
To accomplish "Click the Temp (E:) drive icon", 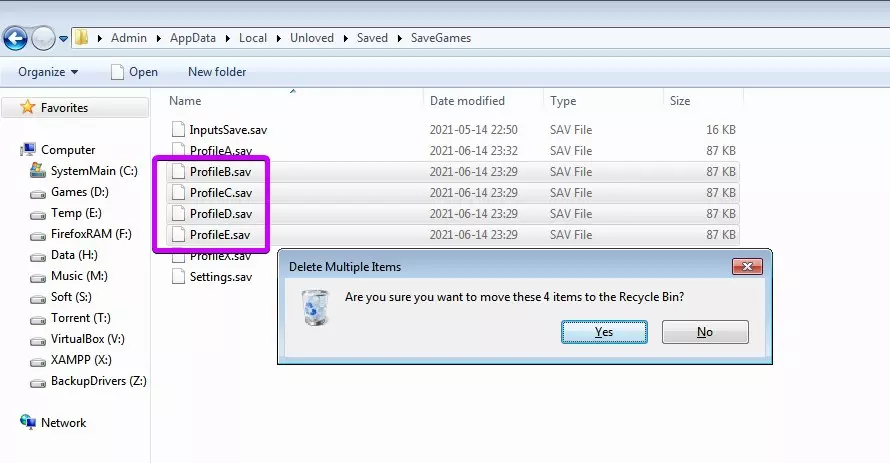I will pyautogui.click(x=37, y=215).
